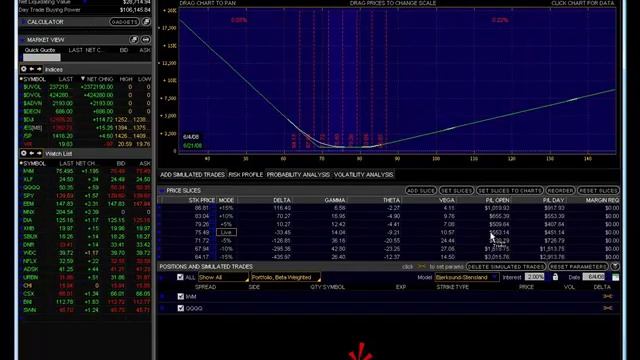This screenshot has width=640, height=360.
Task: Select SPY in the Watch List
Action: (x=86, y=196)
